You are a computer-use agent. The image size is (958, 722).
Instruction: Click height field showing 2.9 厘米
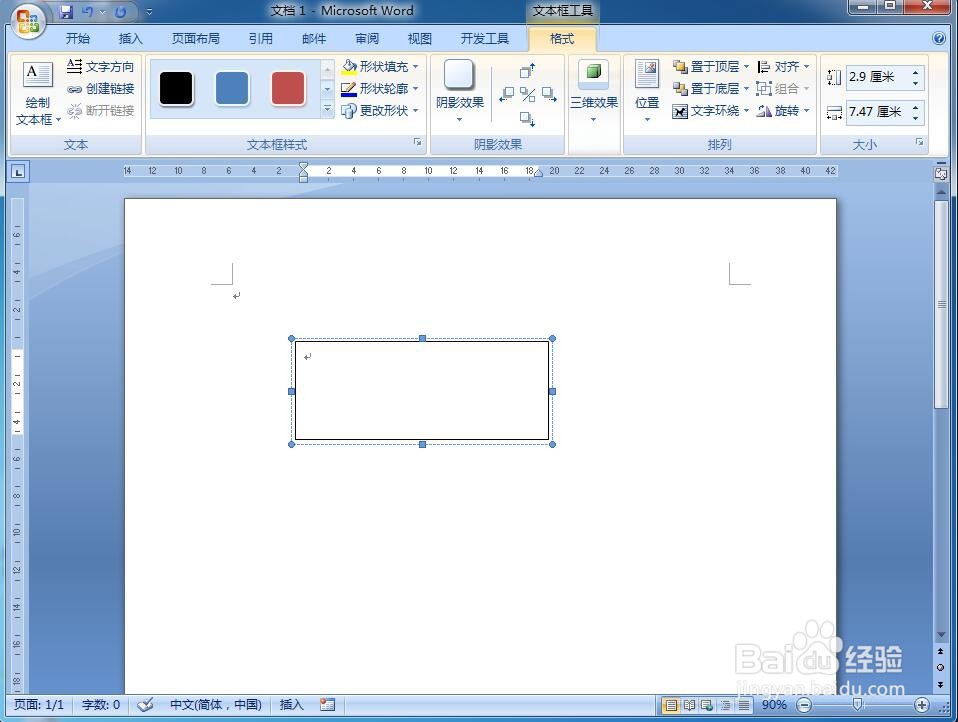[x=877, y=77]
